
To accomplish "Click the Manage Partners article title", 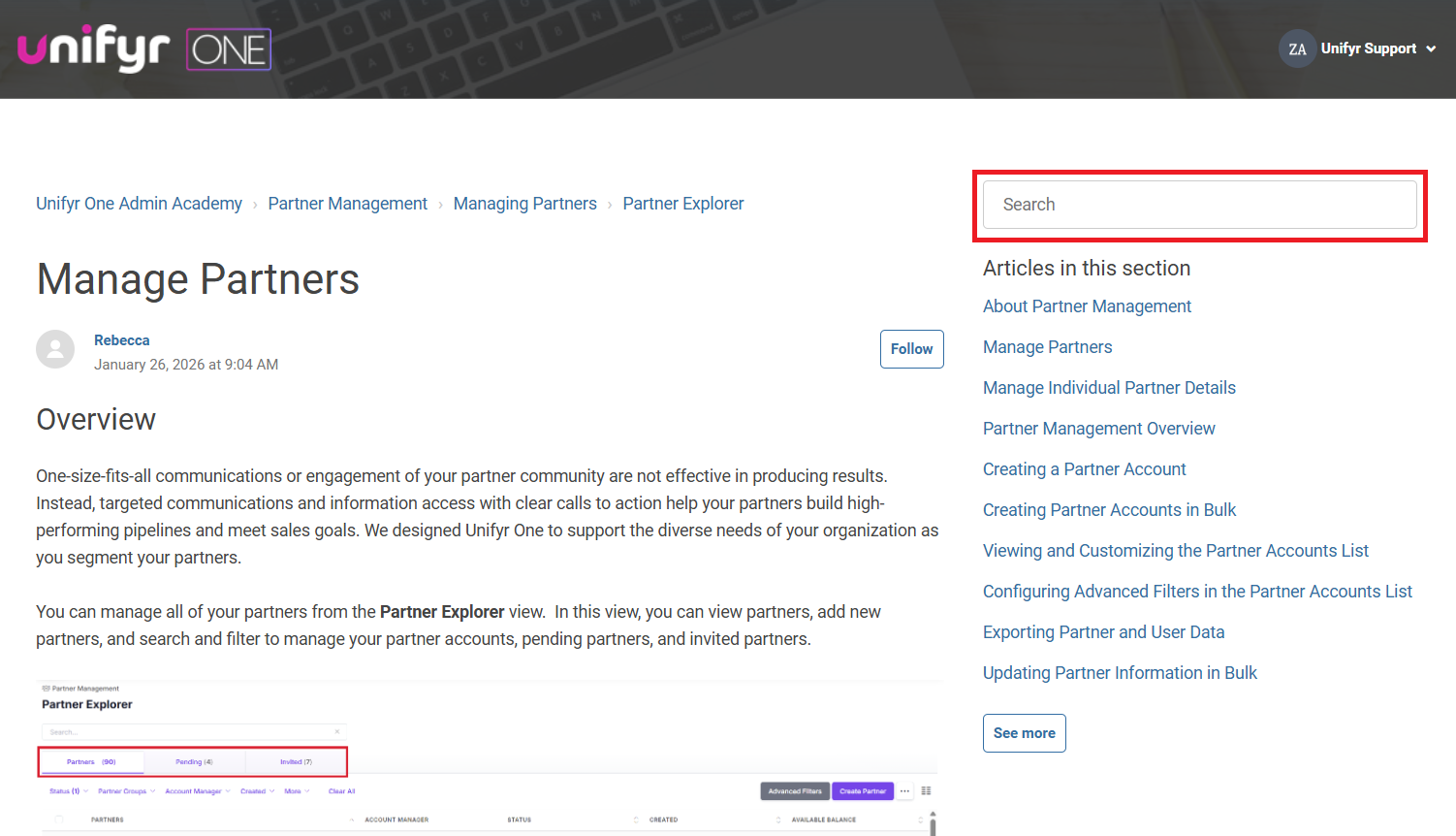I will tap(198, 279).
